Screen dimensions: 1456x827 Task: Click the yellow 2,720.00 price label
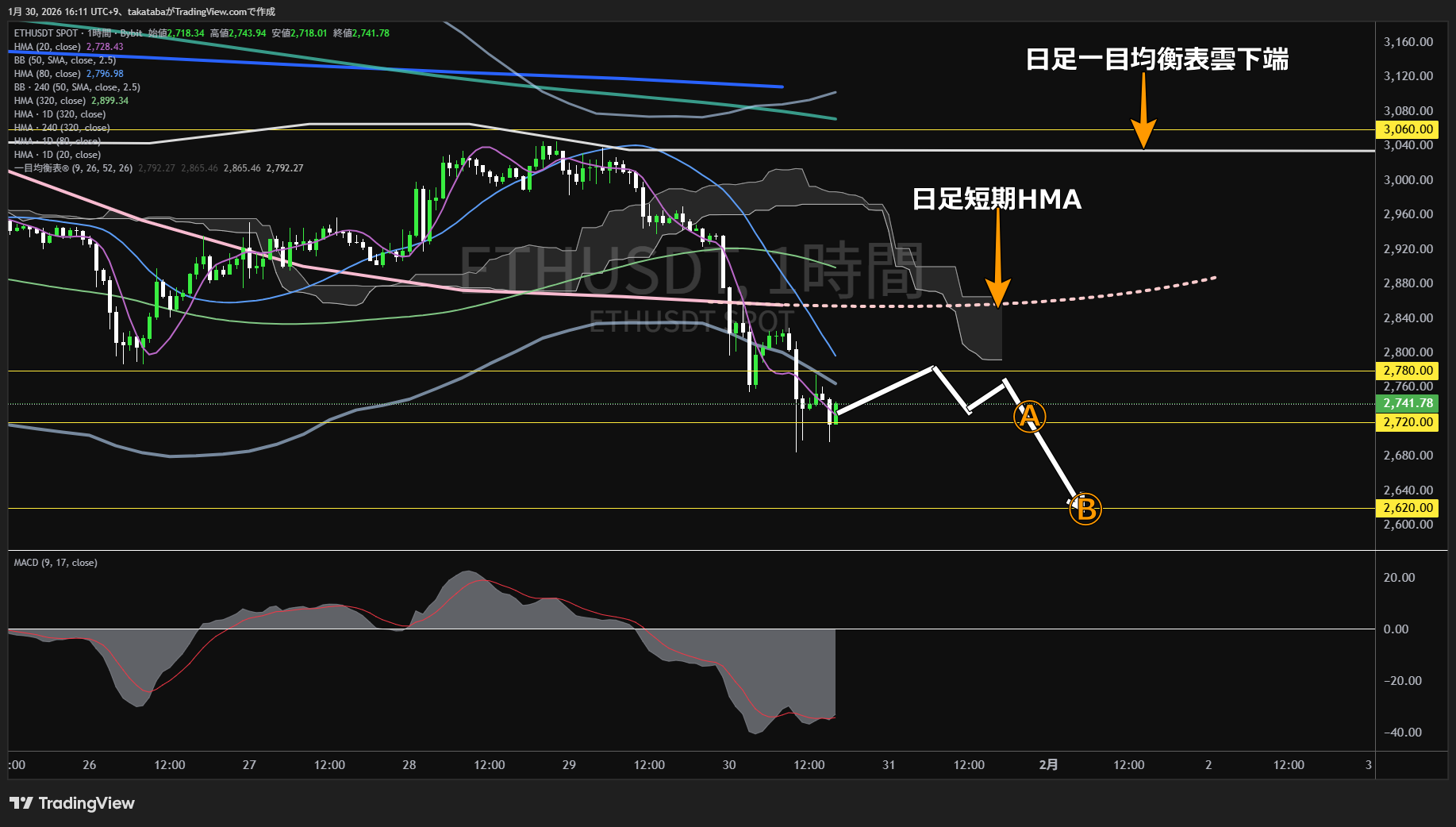coord(1408,422)
